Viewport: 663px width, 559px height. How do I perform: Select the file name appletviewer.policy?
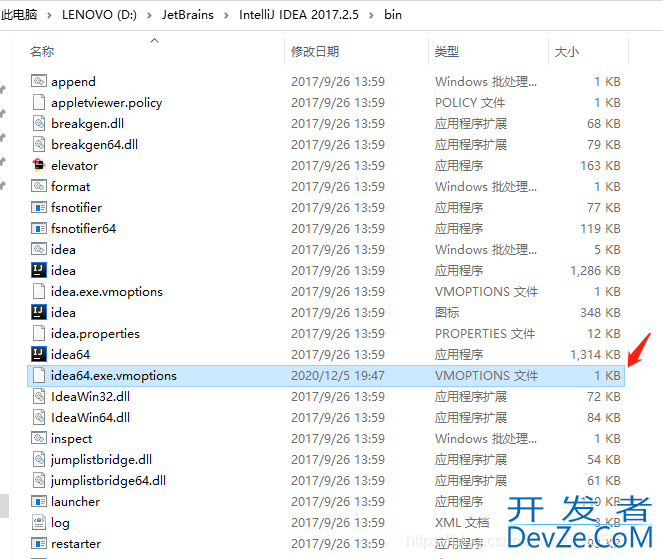107,103
